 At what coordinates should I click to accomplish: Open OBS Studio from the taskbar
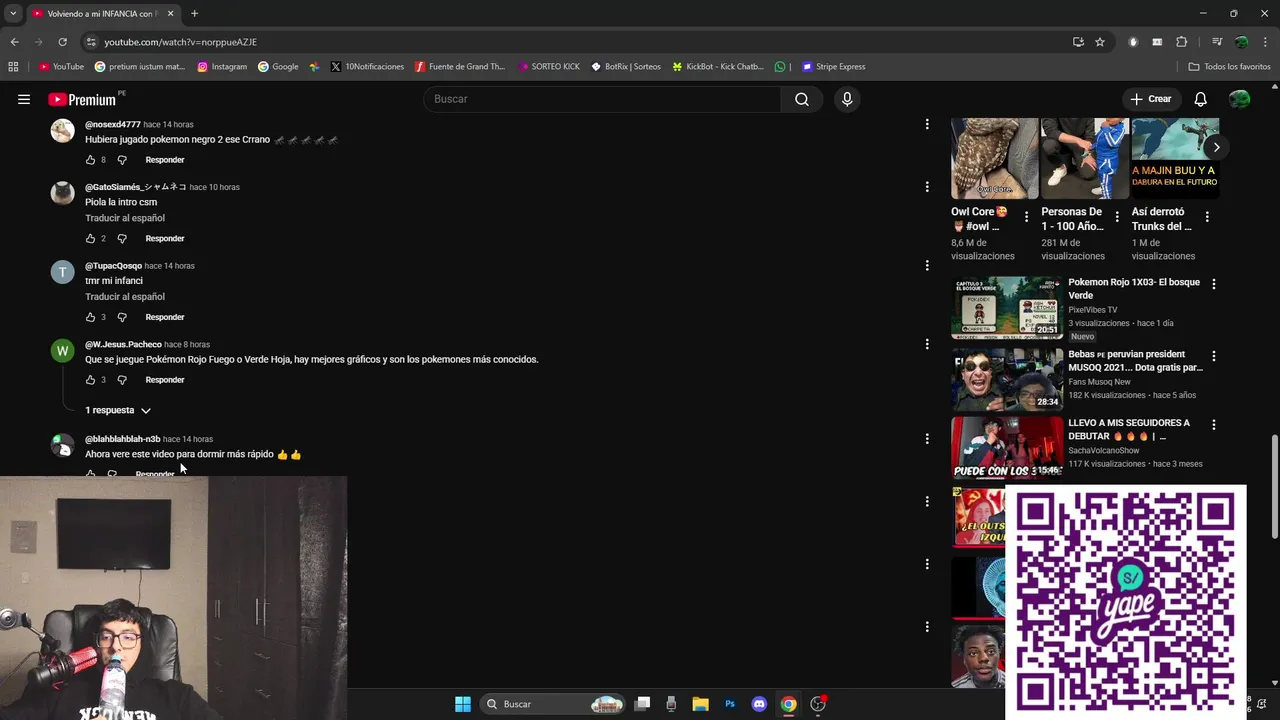pos(818,704)
